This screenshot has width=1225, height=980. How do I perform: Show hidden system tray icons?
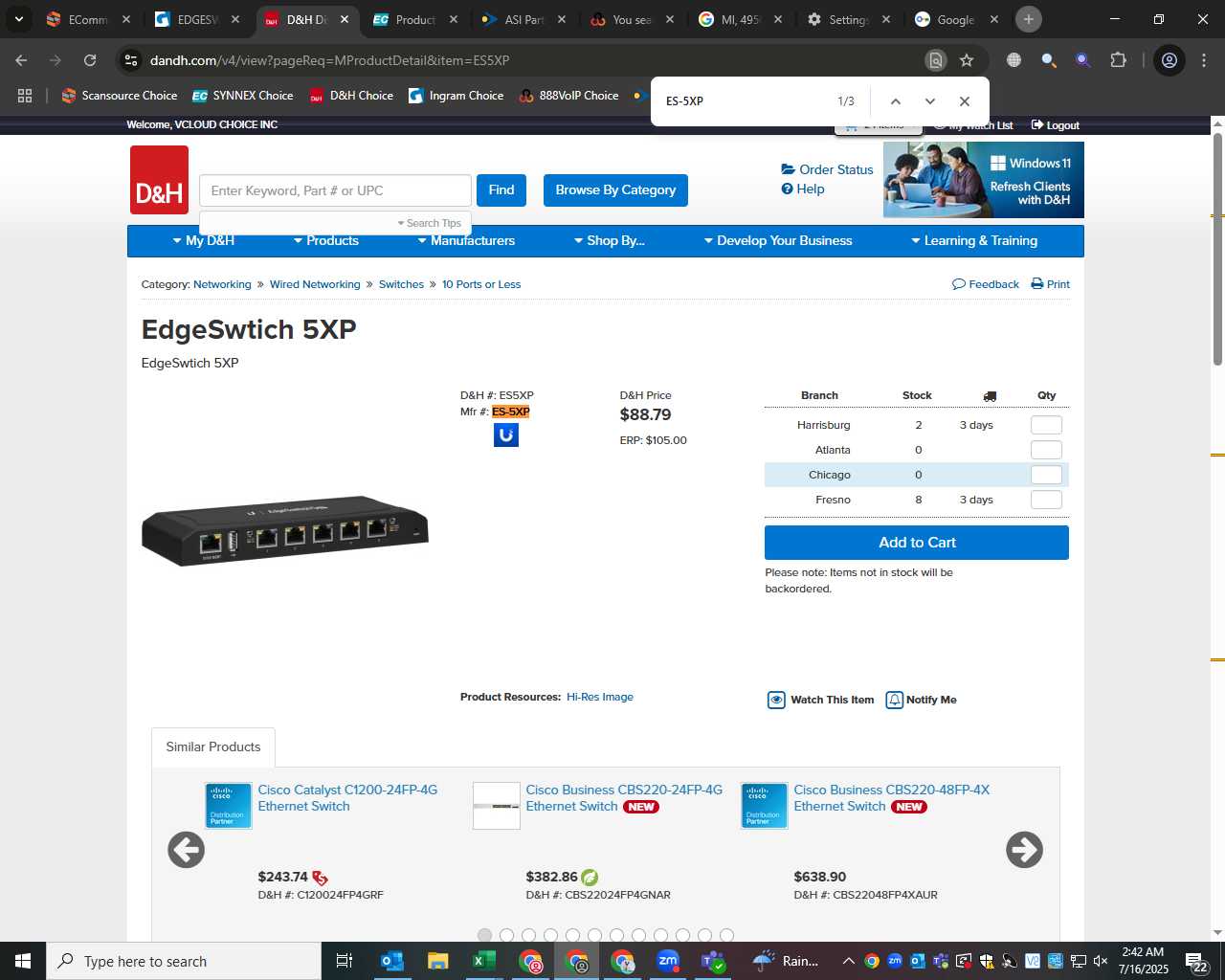click(x=848, y=961)
